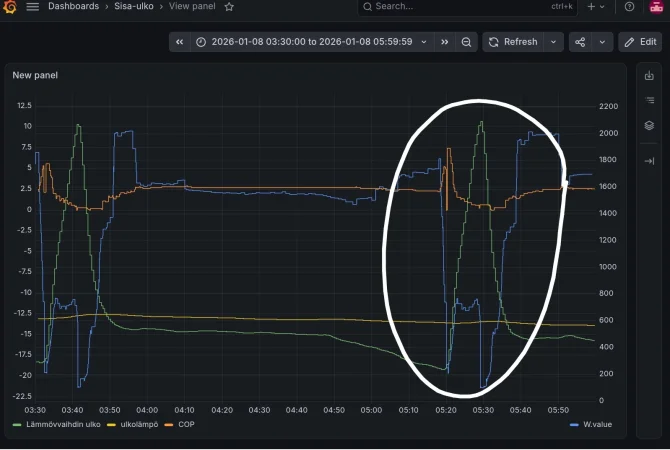The image size is (670, 450).
Task: Collapse sidebar with arrow-to-bar icon
Action: pos(649,161)
